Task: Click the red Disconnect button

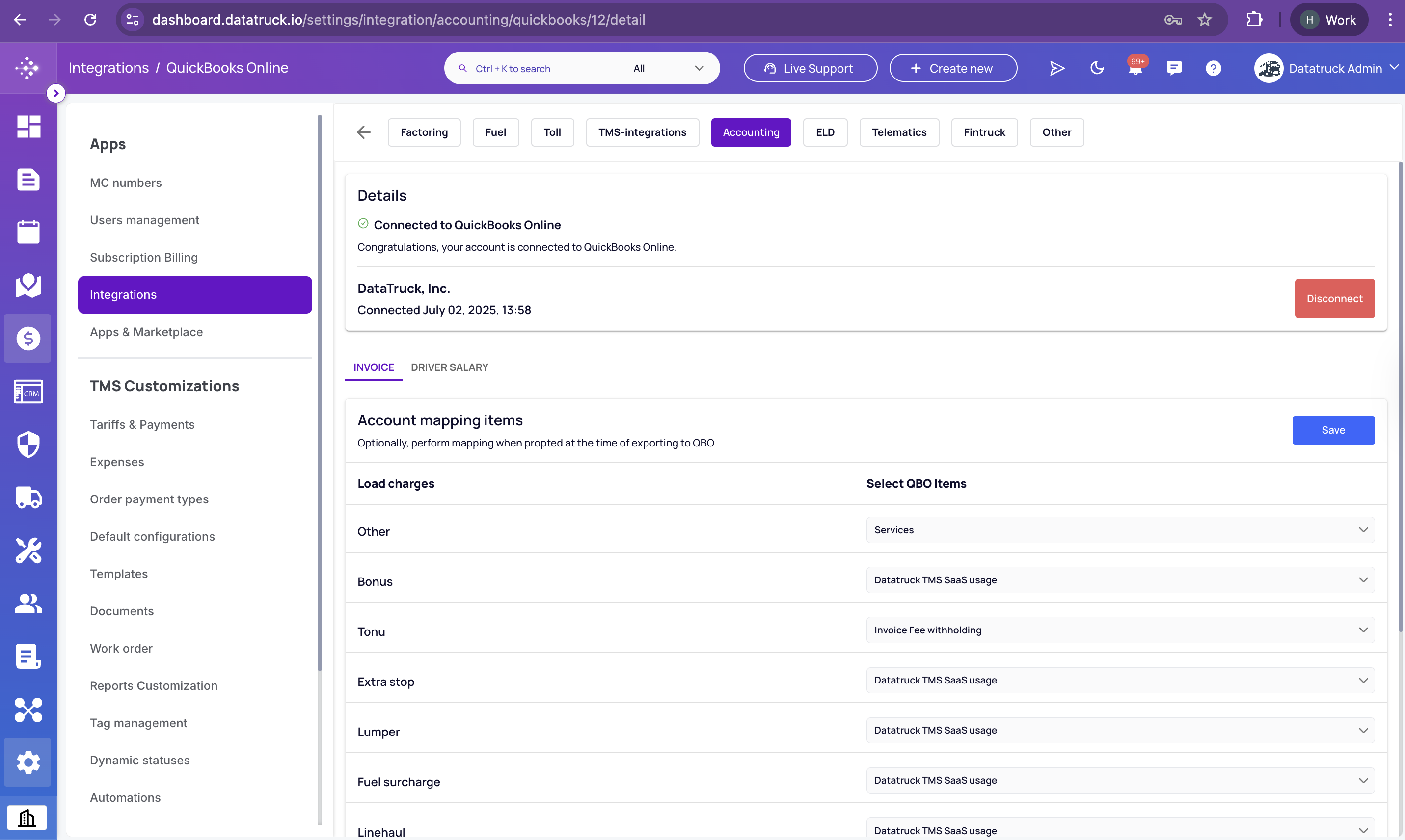Action: 1334,298
